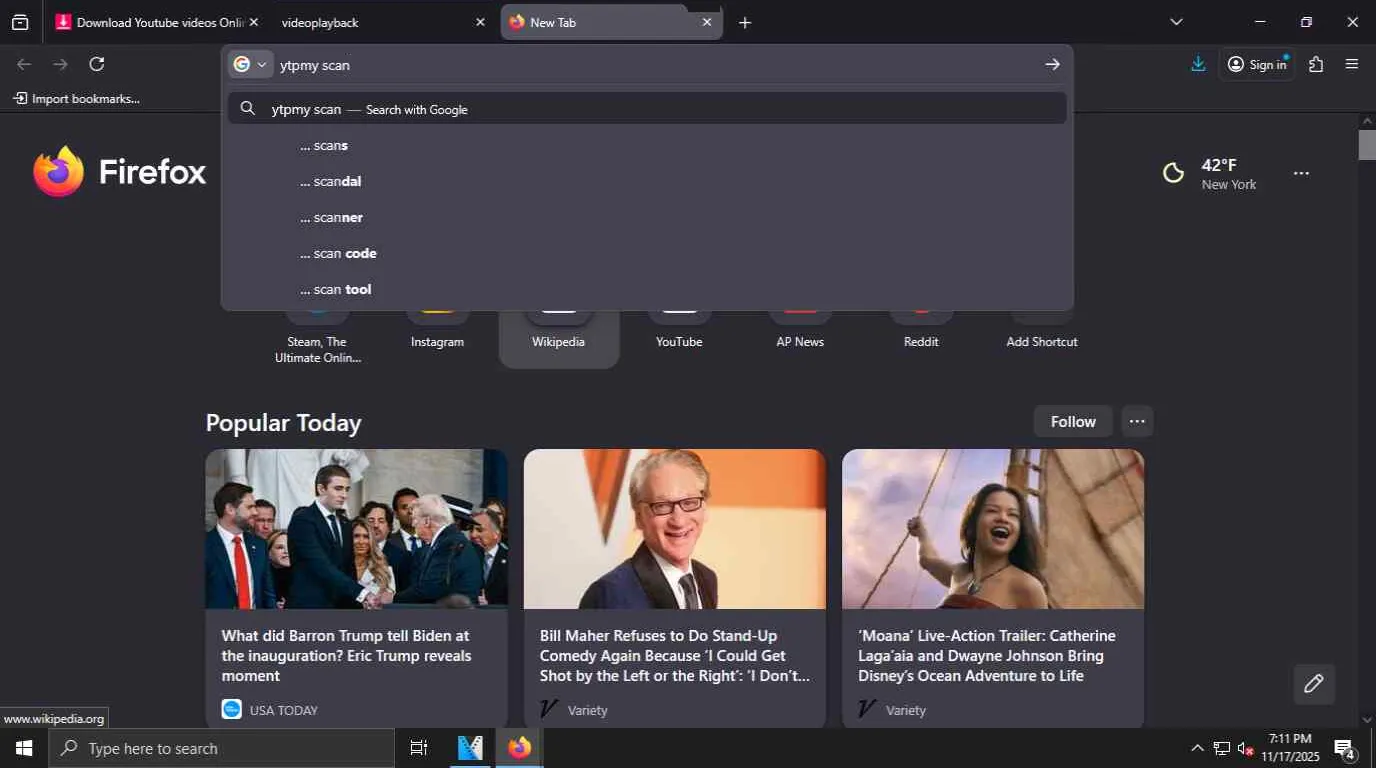Screen dimensions: 1376x768
Task: Close the Download Youtube videos tab
Action: [x=253, y=22]
